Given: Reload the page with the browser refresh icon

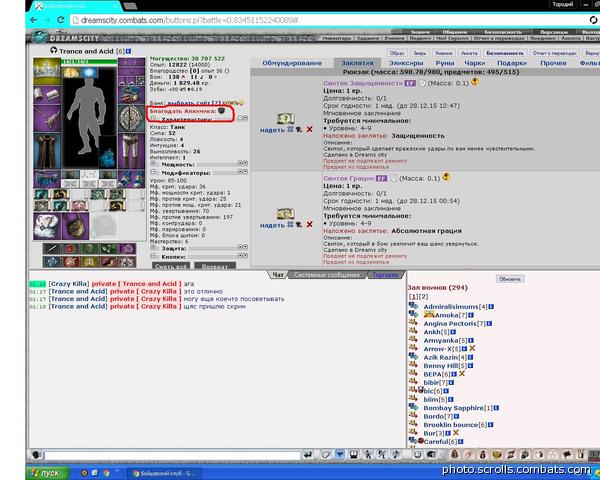Looking at the screenshot, I should pos(60,20).
